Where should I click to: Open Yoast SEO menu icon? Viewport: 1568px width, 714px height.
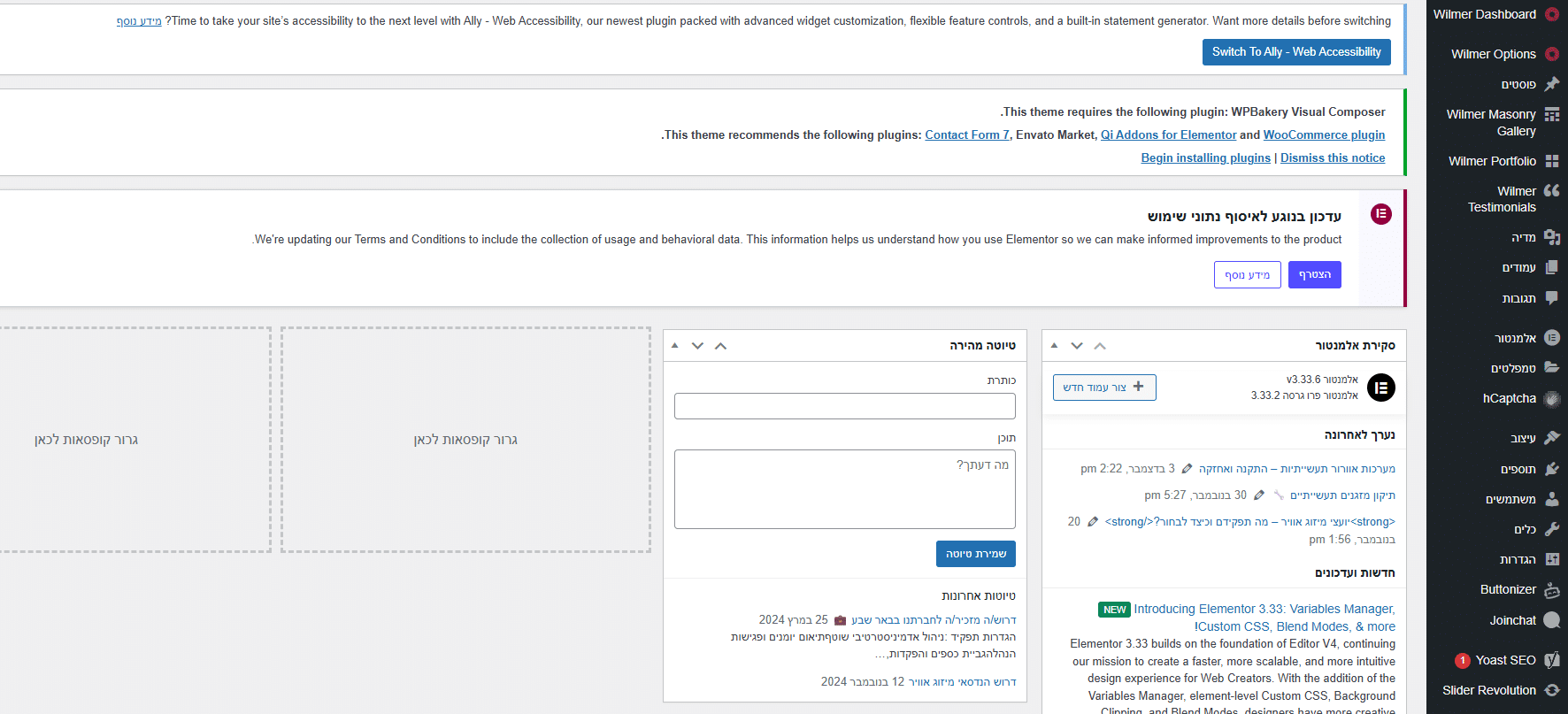point(1551,660)
